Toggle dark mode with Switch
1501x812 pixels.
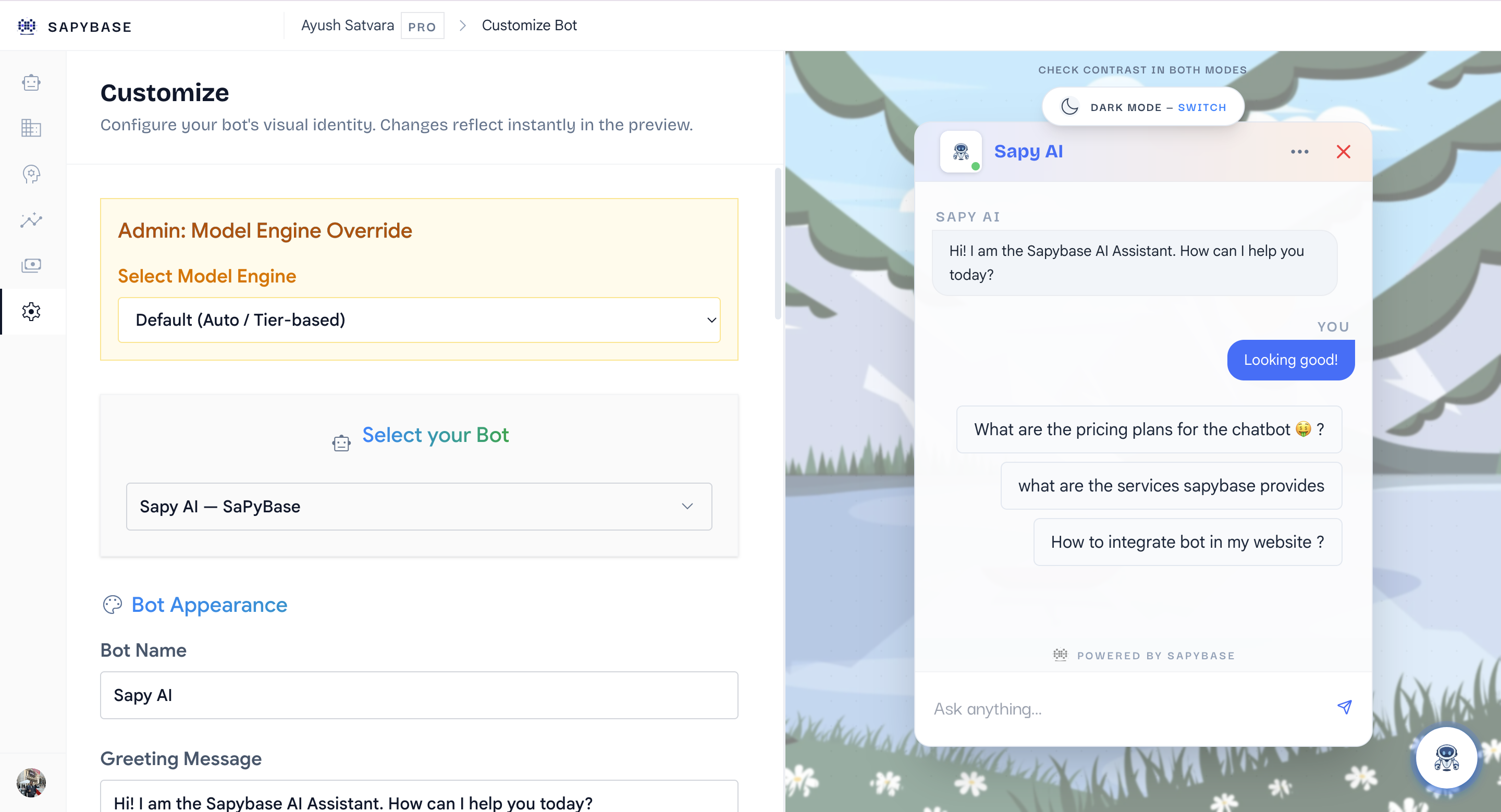pos(1201,107)
